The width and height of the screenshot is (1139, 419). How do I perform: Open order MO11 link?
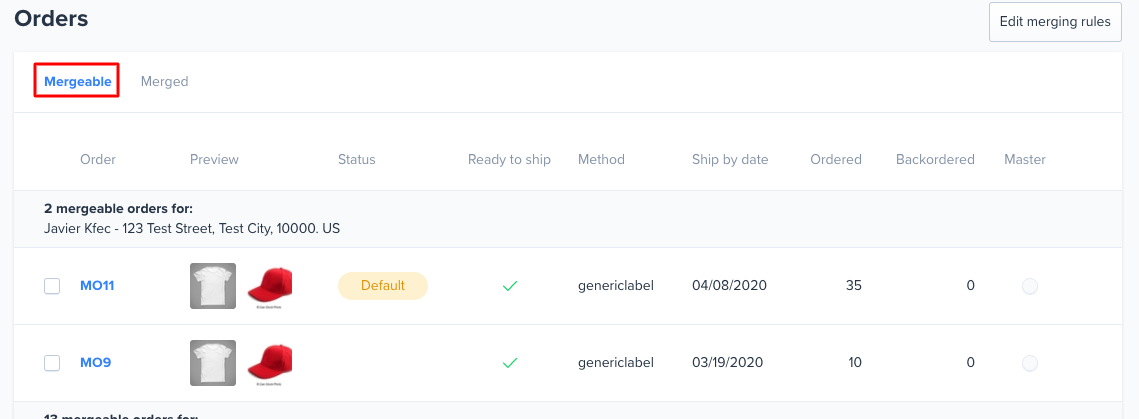click(x=97, y=286)
